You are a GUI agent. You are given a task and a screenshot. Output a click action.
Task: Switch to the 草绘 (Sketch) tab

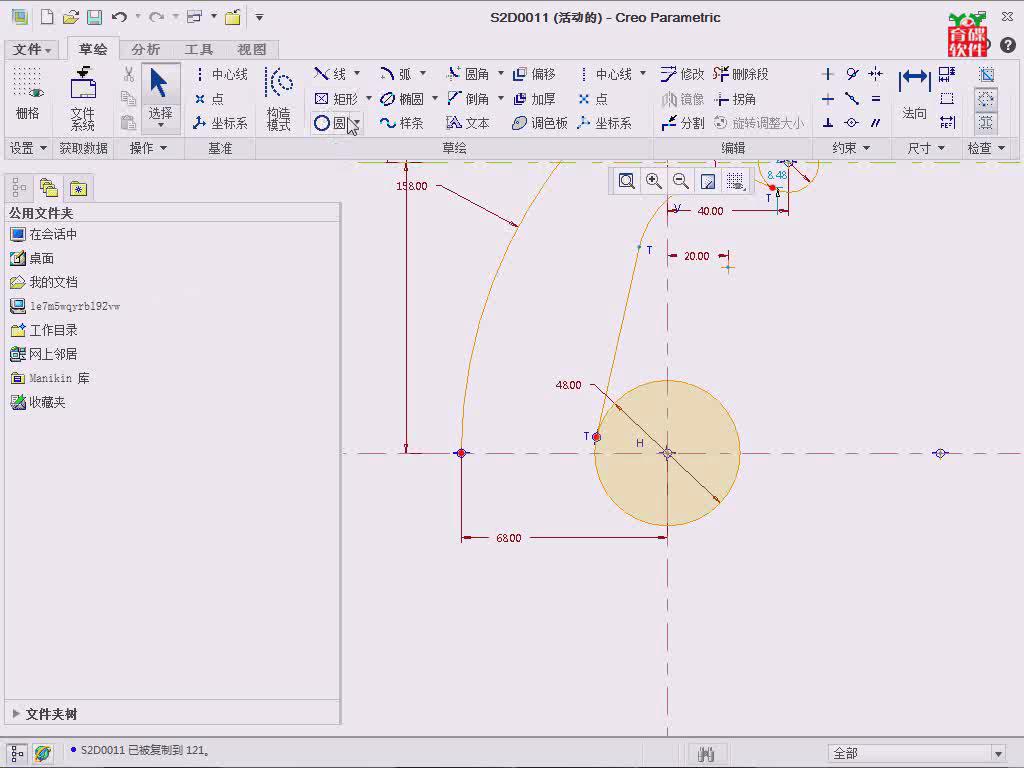(93, 49)
